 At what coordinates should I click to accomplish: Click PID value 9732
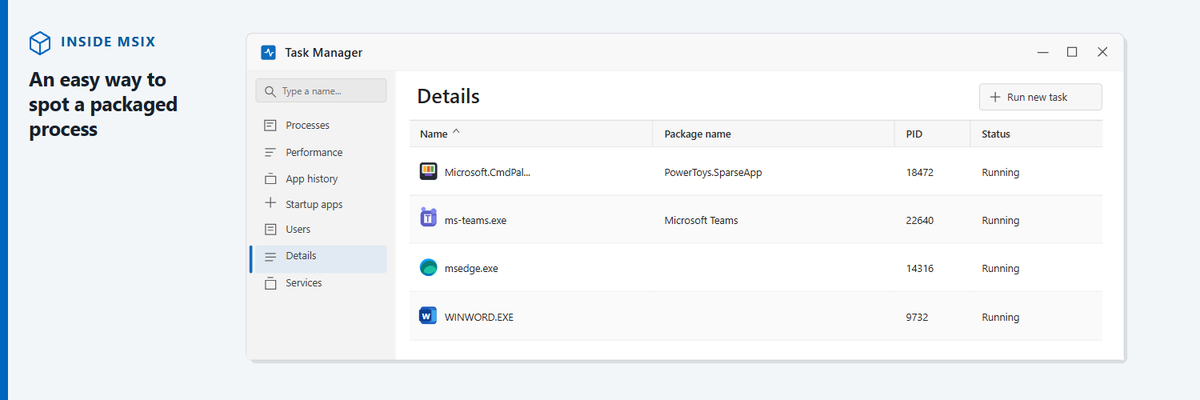tap(916, 317)
